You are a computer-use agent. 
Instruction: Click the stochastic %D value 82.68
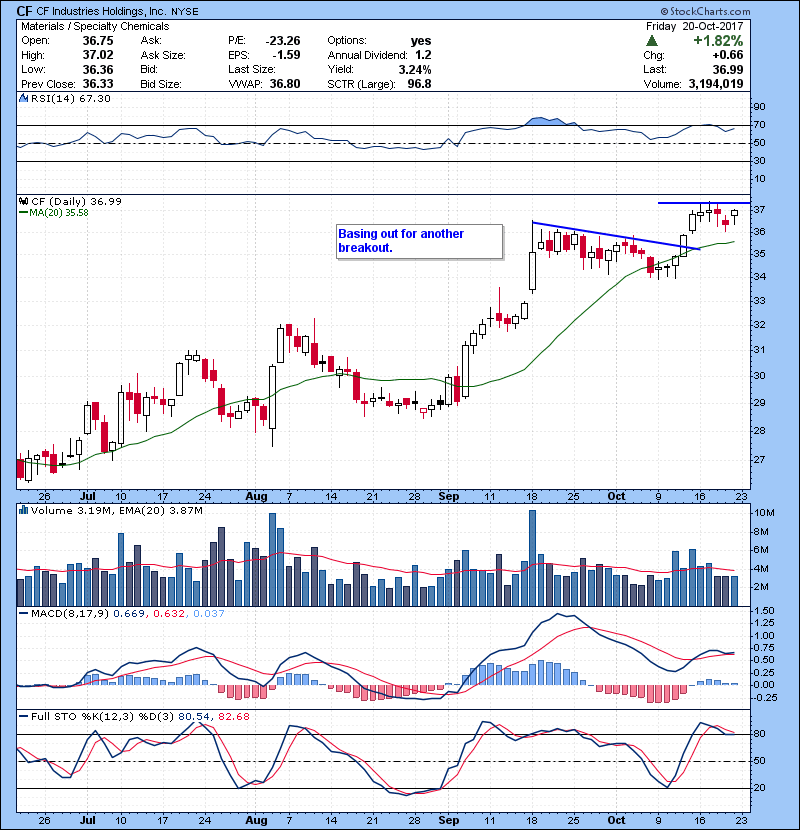click(233, 716)
